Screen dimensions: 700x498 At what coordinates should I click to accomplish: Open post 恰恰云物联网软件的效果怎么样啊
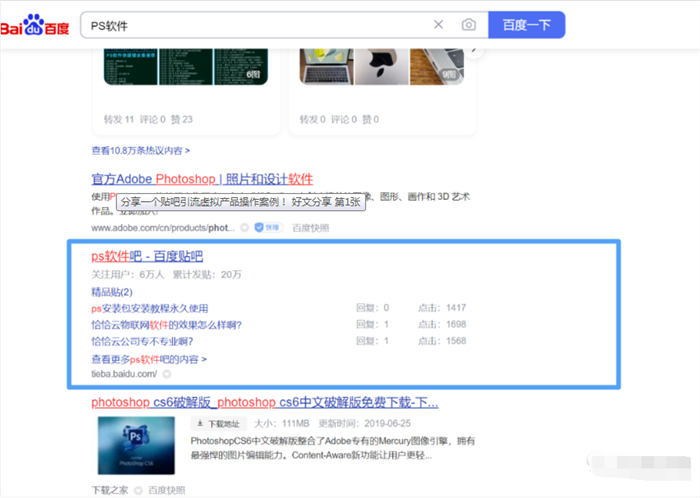(x=166, y=324)
